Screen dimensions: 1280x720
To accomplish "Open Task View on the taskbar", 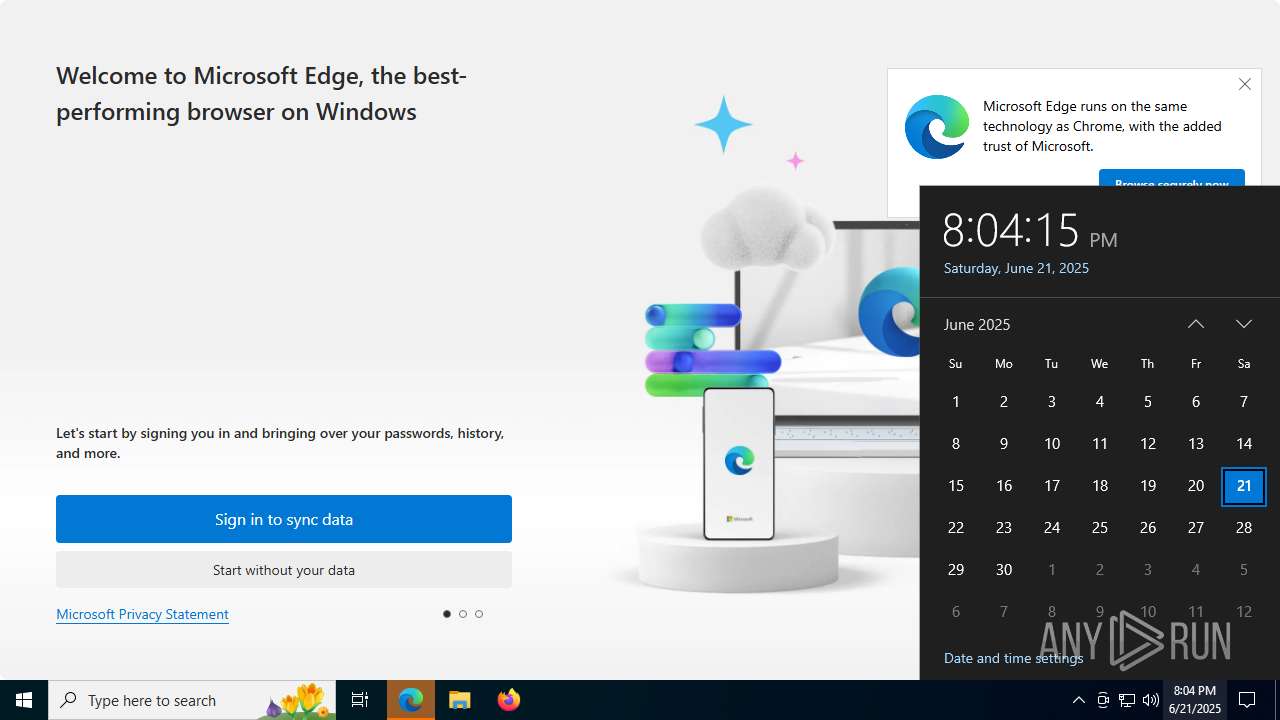I will coord(360,700).
